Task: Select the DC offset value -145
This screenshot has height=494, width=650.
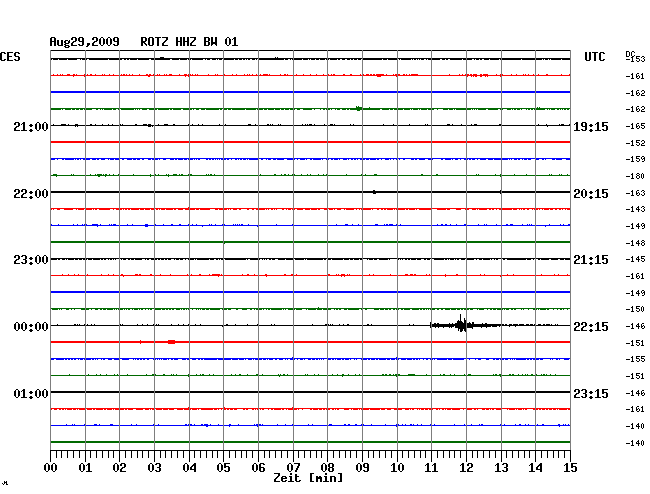Action: [635, 259]
